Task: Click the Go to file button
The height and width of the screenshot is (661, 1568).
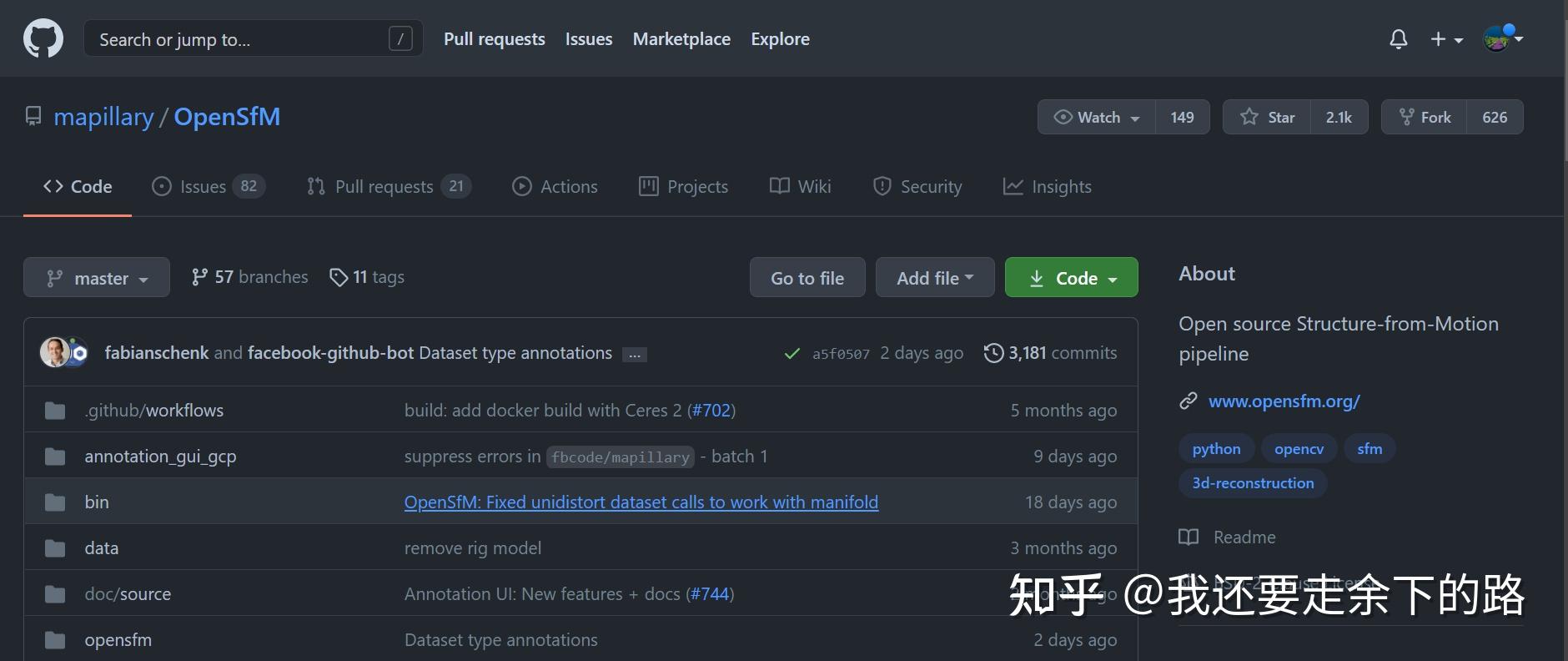Action: point(807,277)
